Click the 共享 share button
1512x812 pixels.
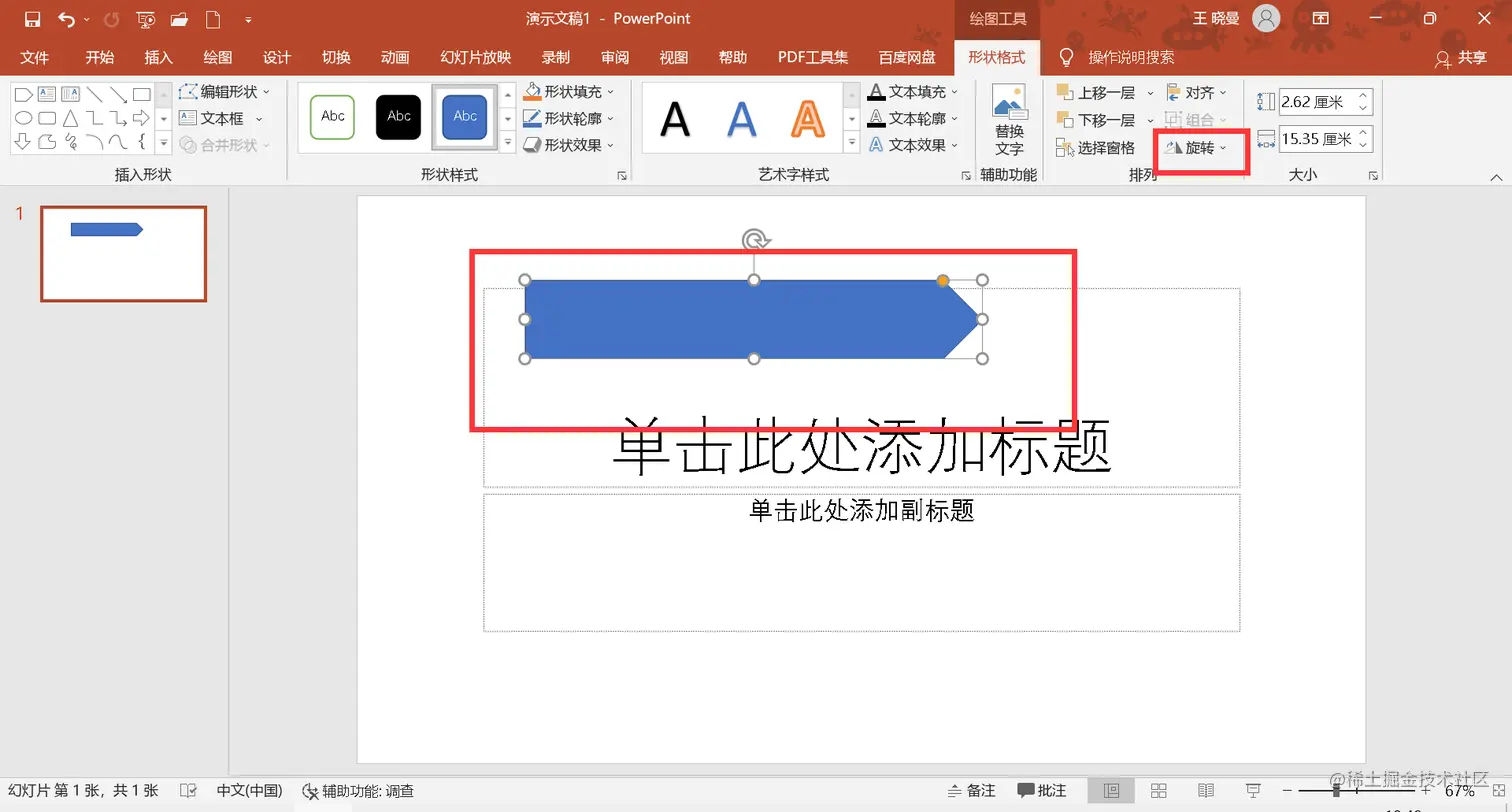click(x=1461, y=58)
